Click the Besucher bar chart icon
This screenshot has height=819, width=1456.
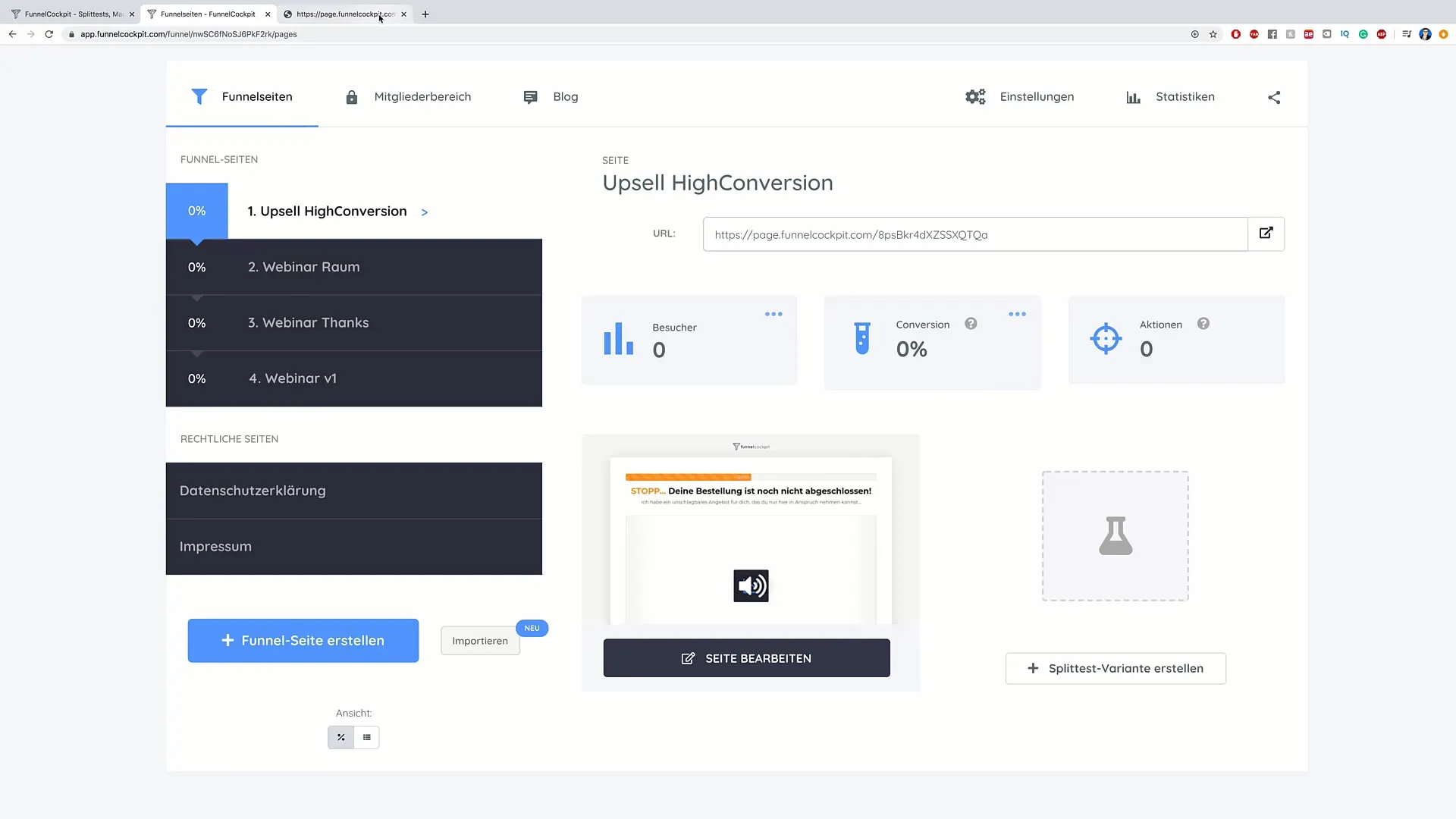point(619,339)
